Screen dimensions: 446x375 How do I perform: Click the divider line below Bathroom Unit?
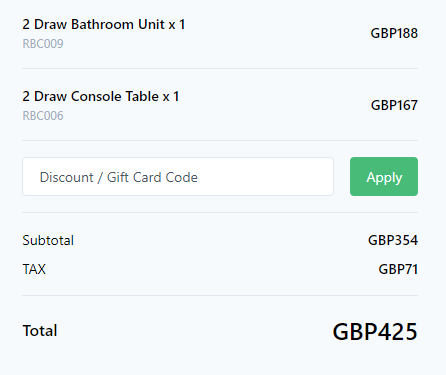pyautogui.click(x=220, y=68)
